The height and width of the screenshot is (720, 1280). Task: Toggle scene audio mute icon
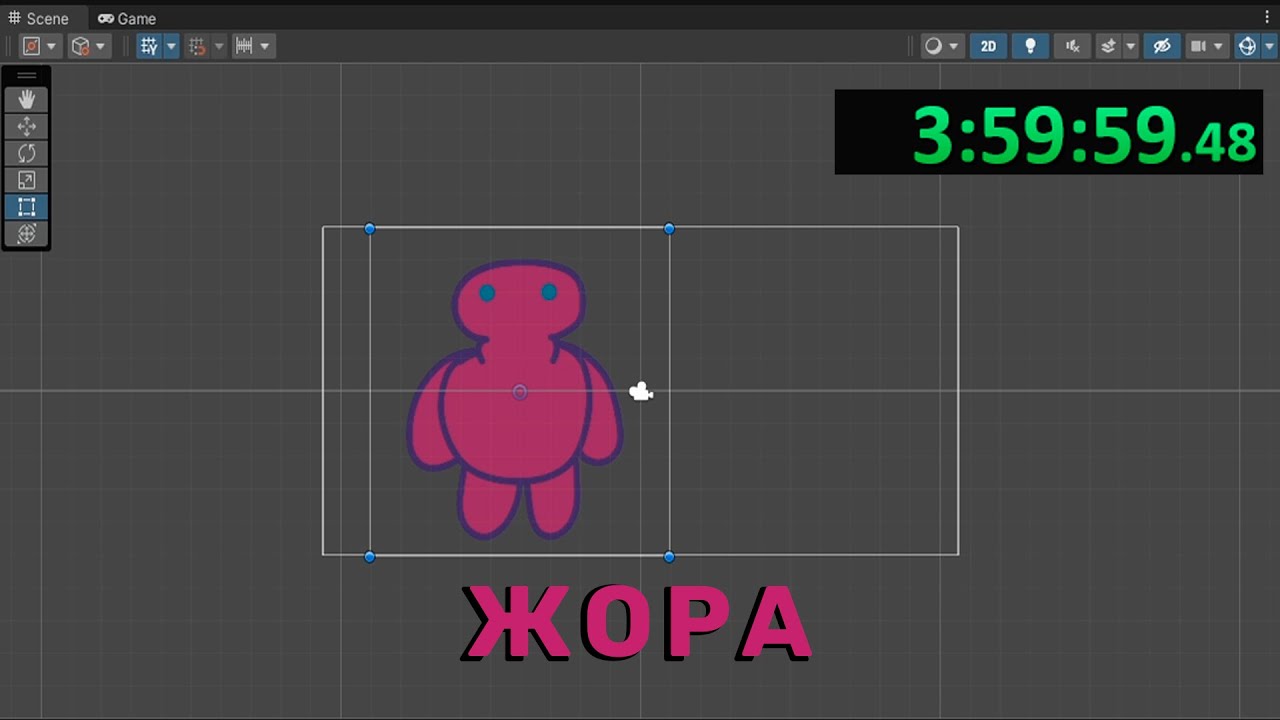pos(1073,46)
